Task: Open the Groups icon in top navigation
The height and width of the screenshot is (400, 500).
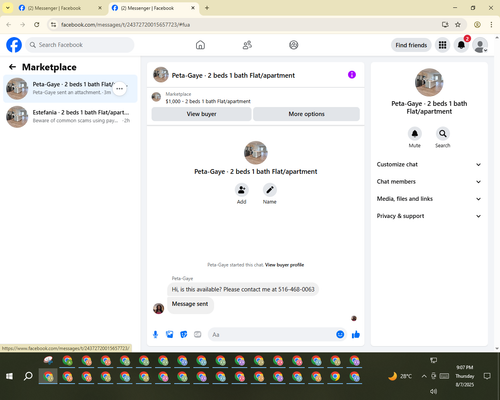Action: point(294,45)
